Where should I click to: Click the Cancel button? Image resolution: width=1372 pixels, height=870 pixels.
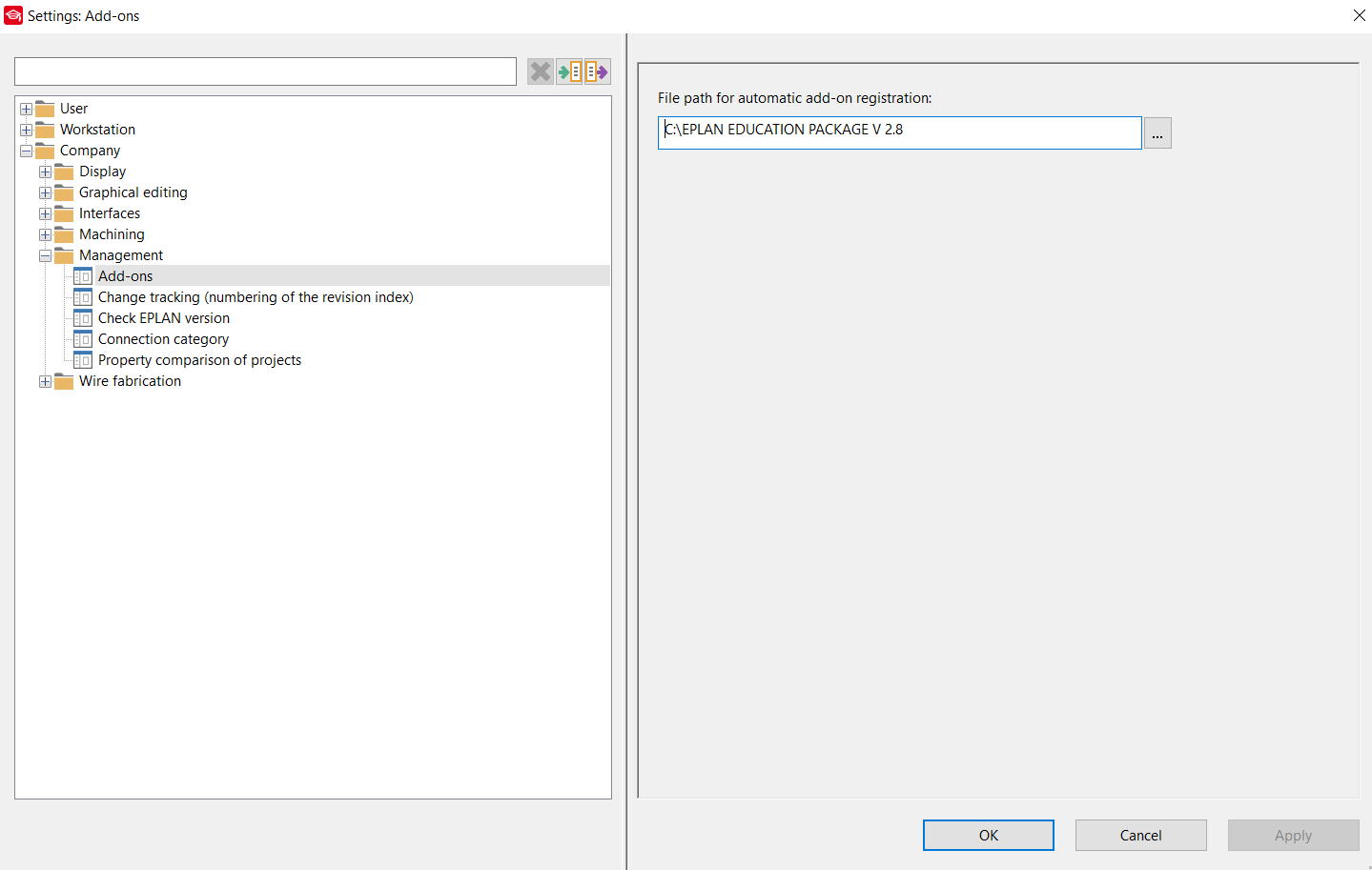pyautogui.click(x=1141, y=835)
